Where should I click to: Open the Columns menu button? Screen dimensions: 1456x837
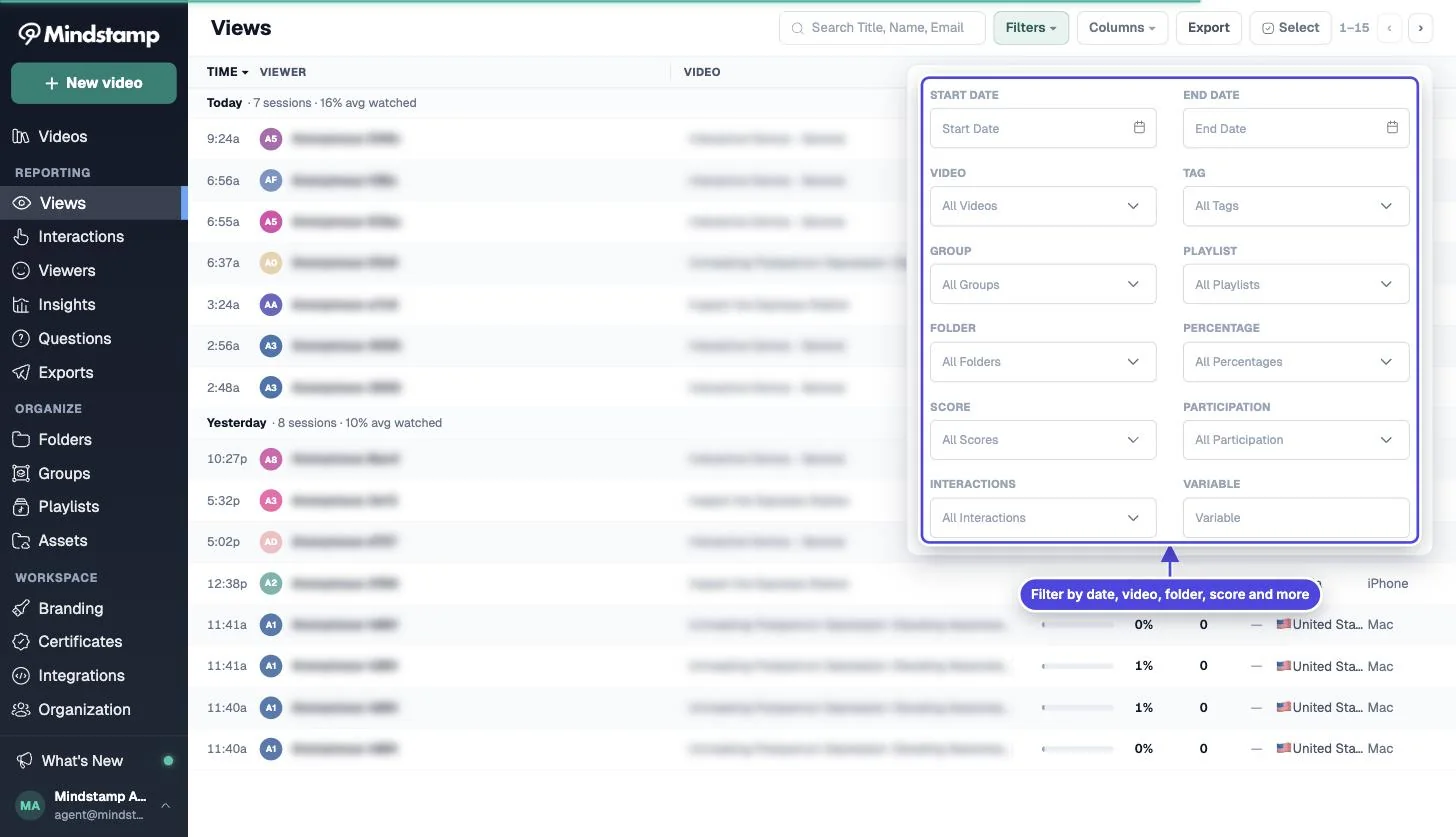(x=1122, y=28)
